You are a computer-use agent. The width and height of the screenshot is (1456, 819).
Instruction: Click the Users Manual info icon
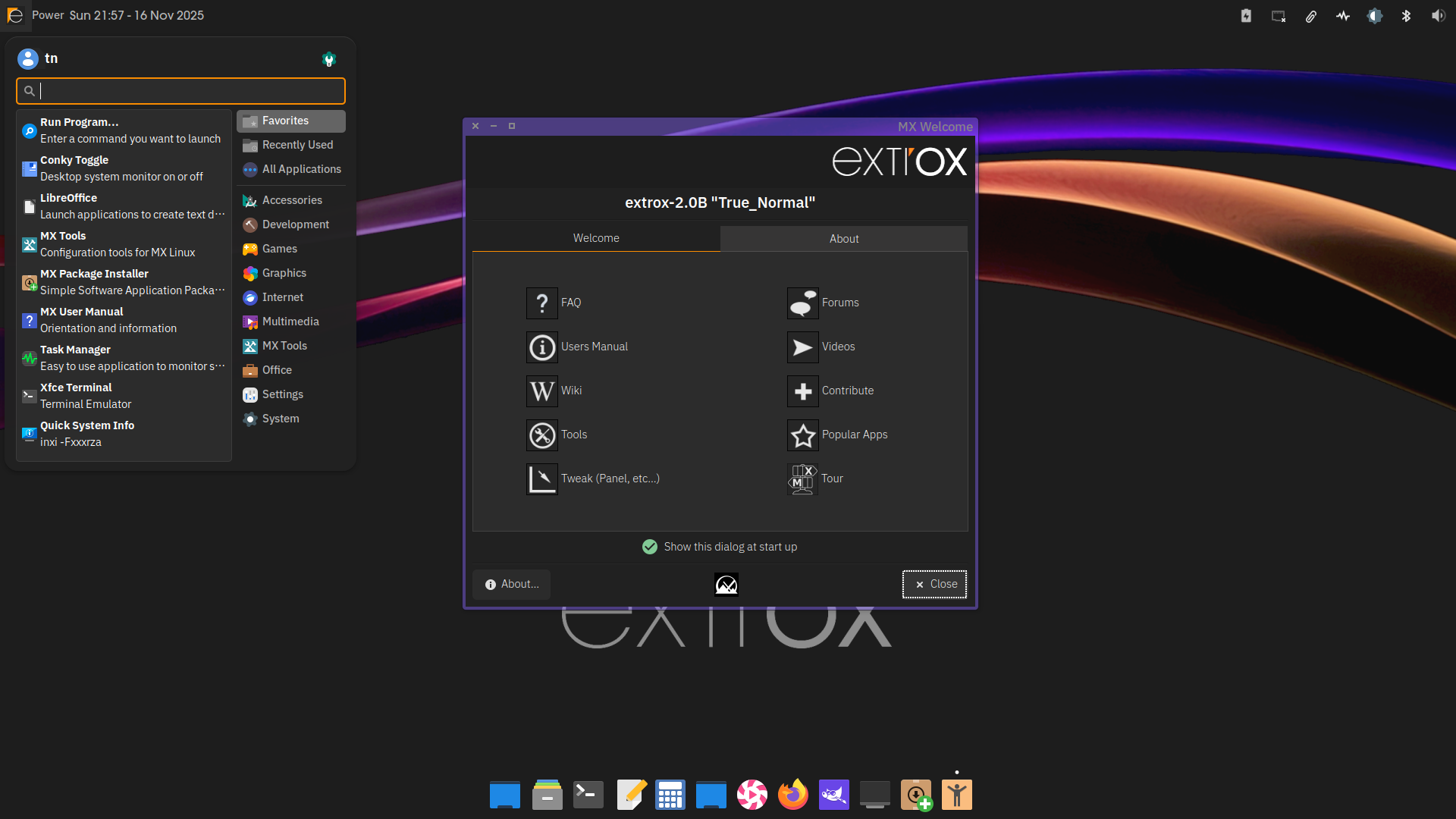point(541,347)
